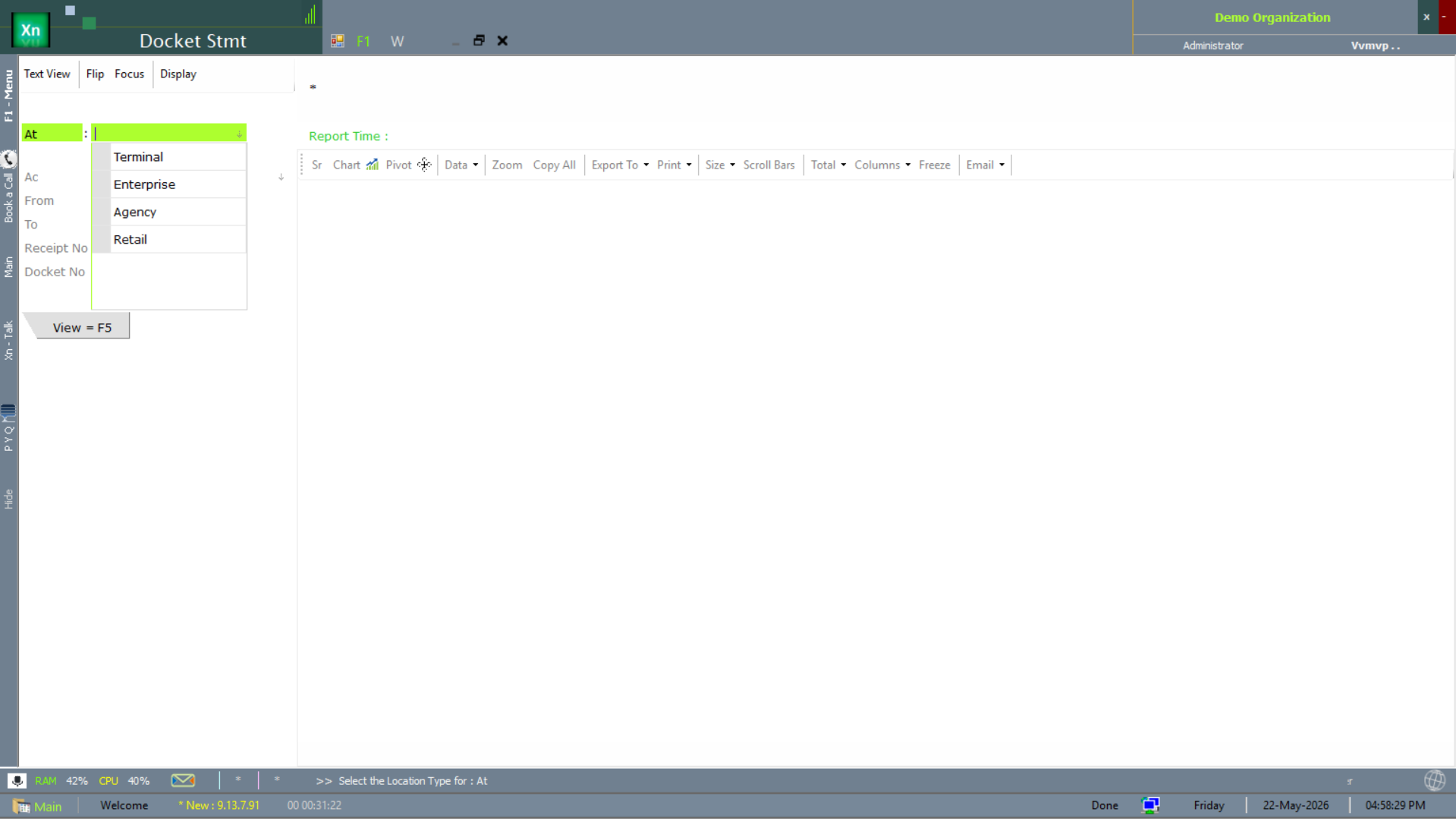Open the Columns dropdown
This screenshot has width=1456, height=819.
point(882,165)
